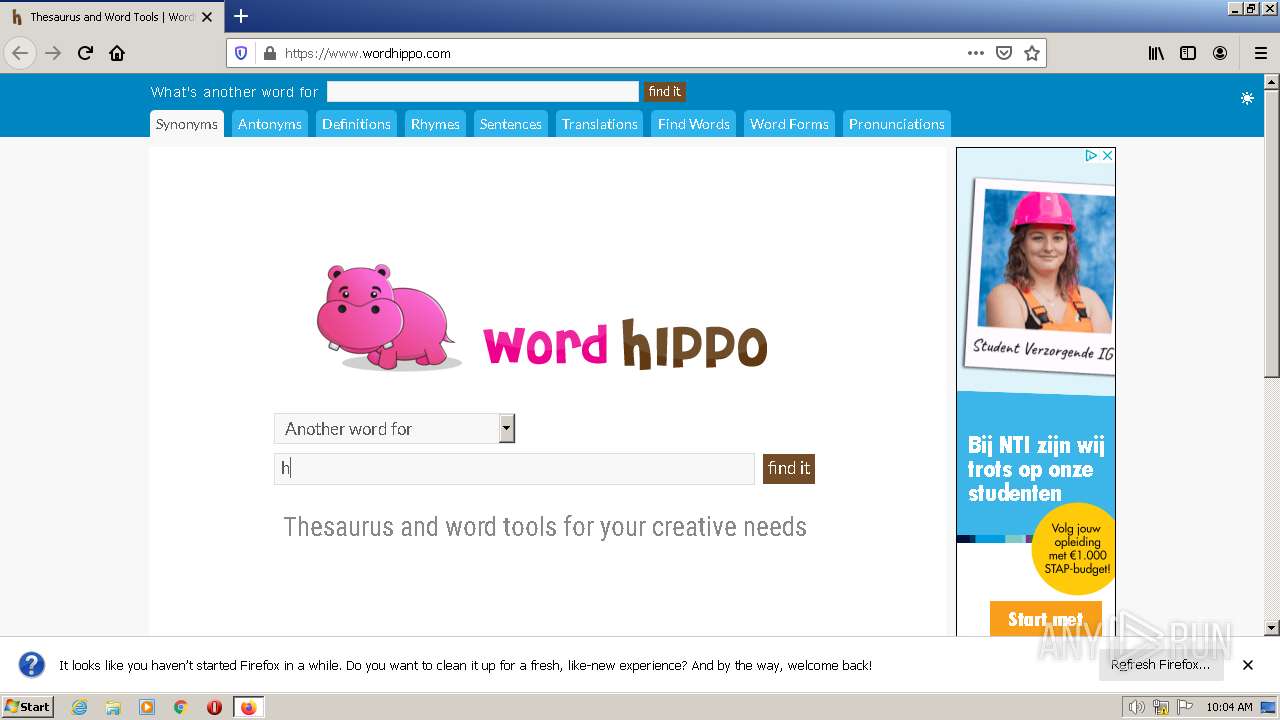Click 'Start met' button in the ad
Image resolution: width=1280 pixels, height=720 pixels.
[x=1046, y=619]
